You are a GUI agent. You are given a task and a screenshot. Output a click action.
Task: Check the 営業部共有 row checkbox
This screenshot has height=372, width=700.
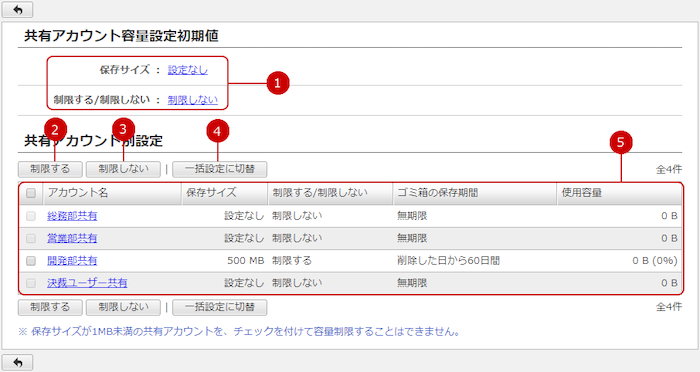click(31, 238)
